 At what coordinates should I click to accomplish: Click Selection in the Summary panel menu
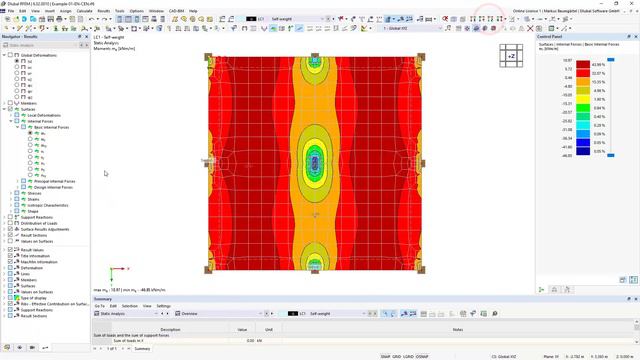[129, 306]
